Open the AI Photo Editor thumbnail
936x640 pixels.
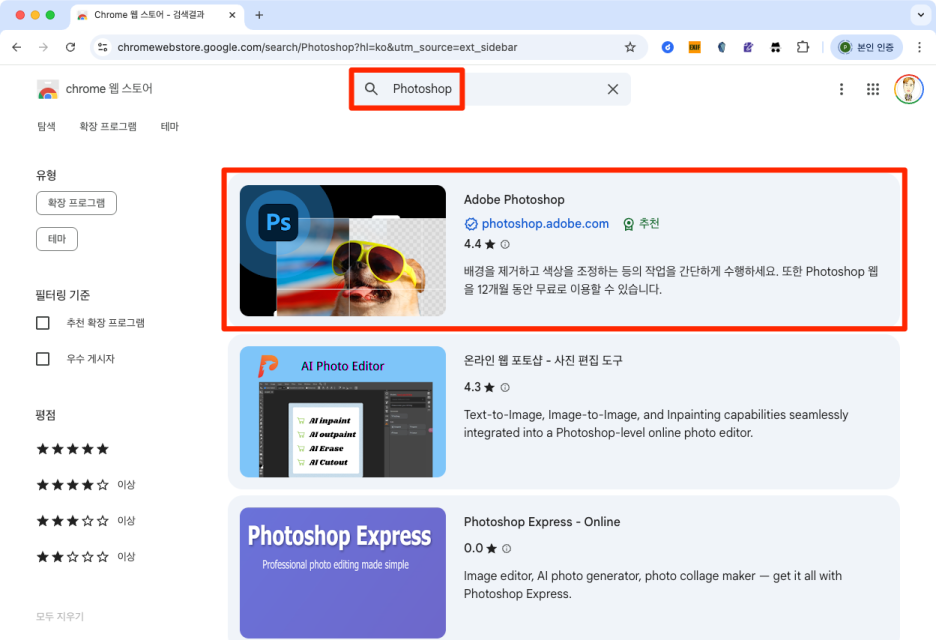click(343, 412)
